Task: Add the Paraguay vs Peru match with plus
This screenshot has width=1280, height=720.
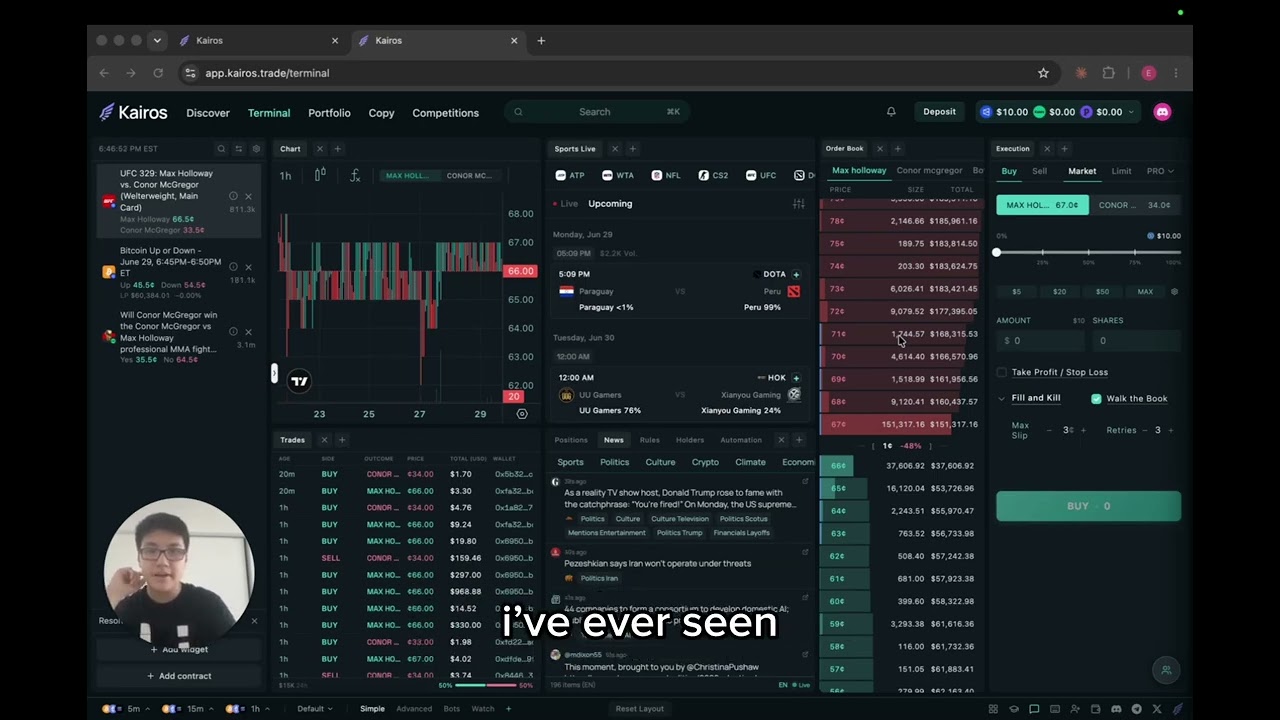Action: tap(796, 274)
